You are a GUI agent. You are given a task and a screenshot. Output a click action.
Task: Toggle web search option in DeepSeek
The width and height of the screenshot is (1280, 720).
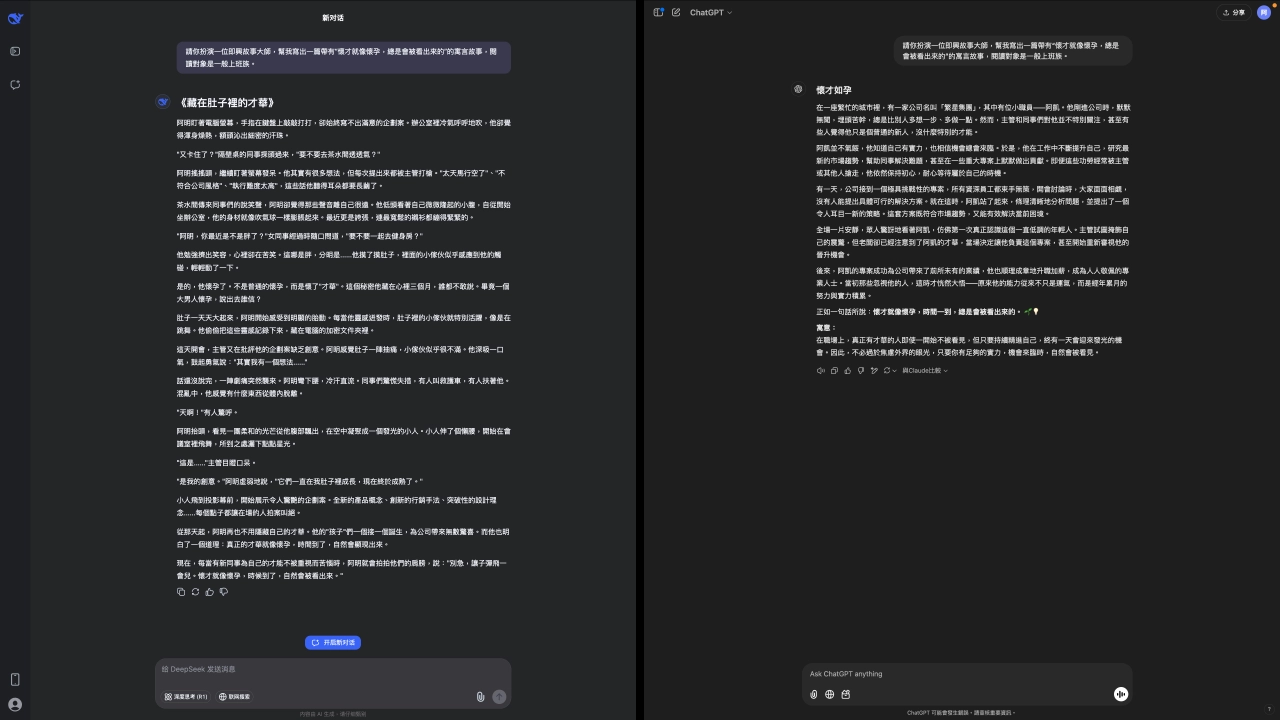point(236,697)
